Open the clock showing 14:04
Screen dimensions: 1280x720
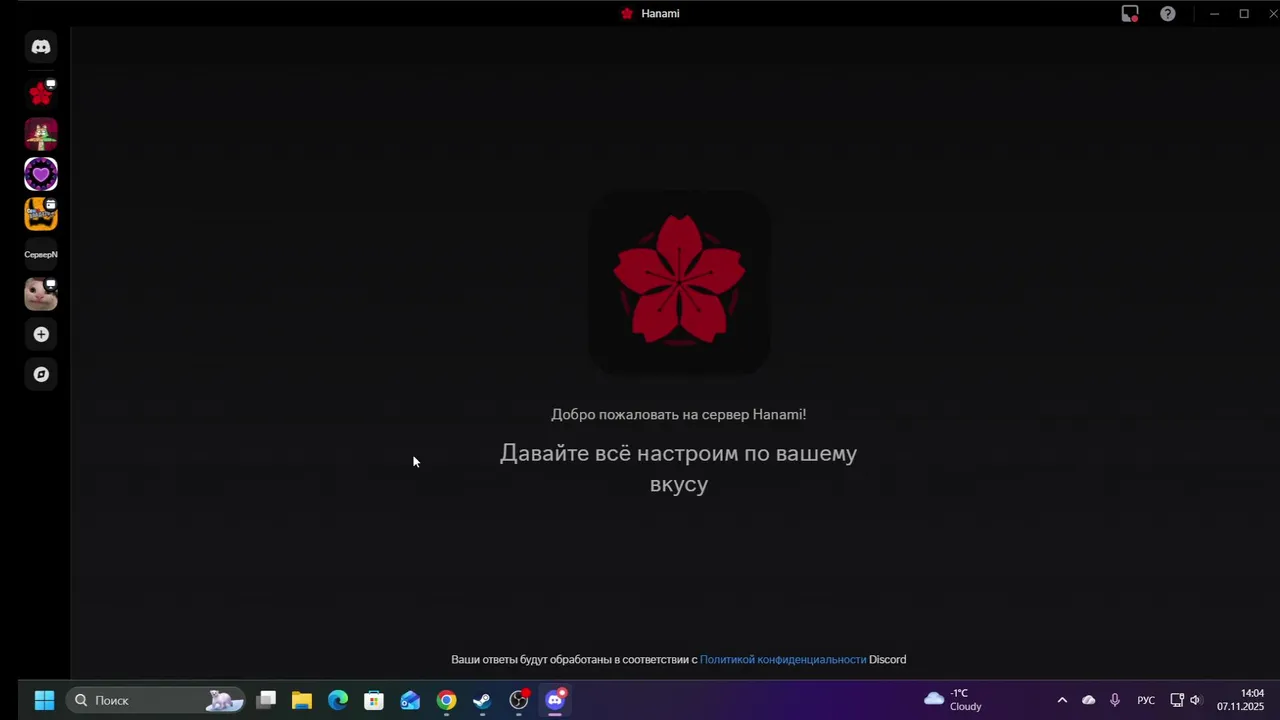point(1241,700)
